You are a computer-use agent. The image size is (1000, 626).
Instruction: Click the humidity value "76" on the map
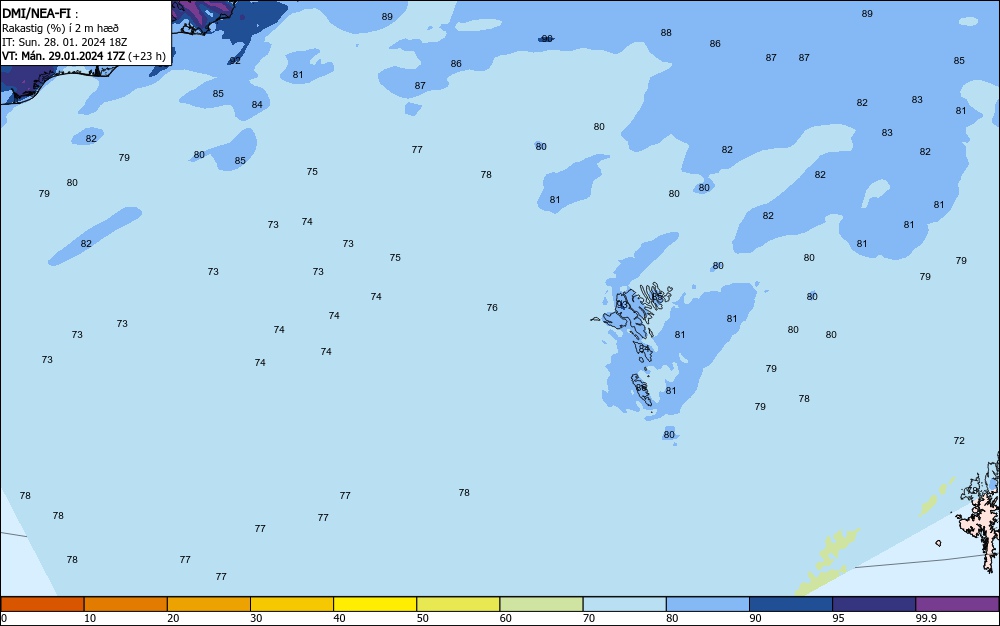[492, 307]
